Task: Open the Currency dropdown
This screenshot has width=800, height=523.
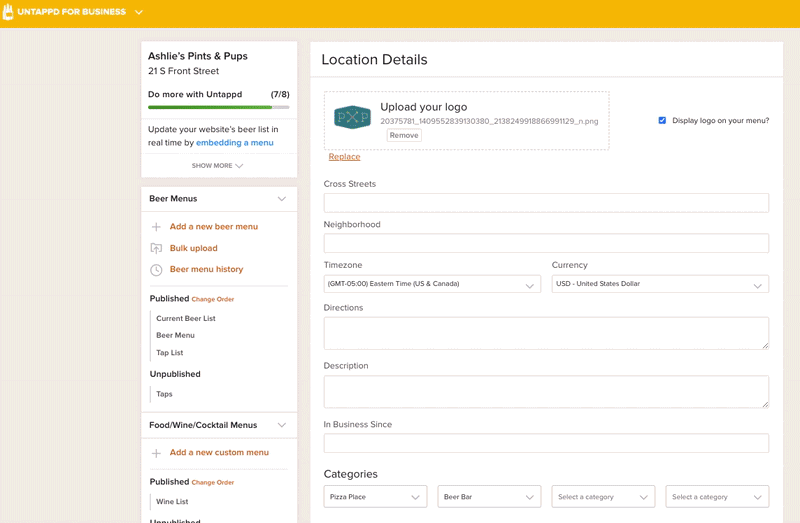Action: [x=660, y=284]
